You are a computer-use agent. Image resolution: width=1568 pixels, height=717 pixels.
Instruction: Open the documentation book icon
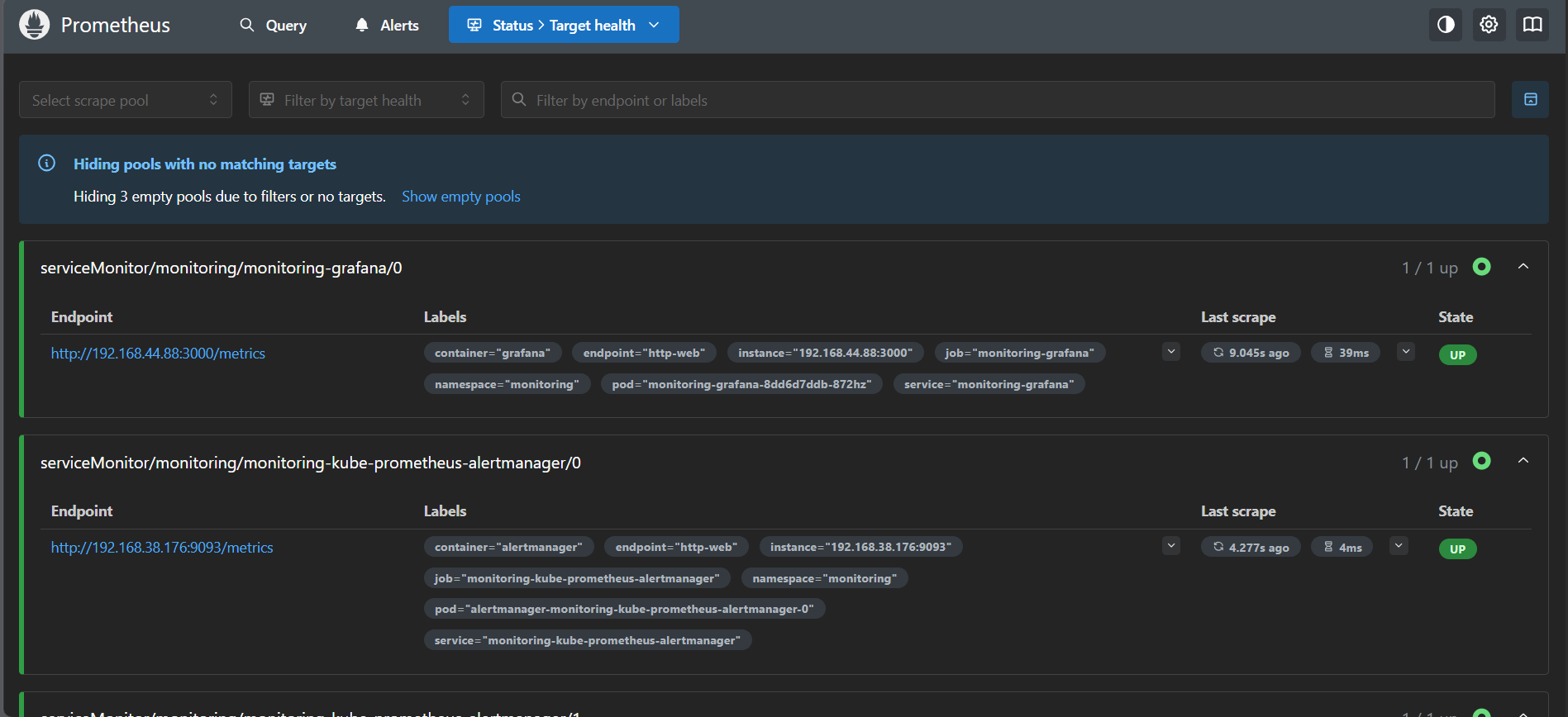tap(1532, 25)
